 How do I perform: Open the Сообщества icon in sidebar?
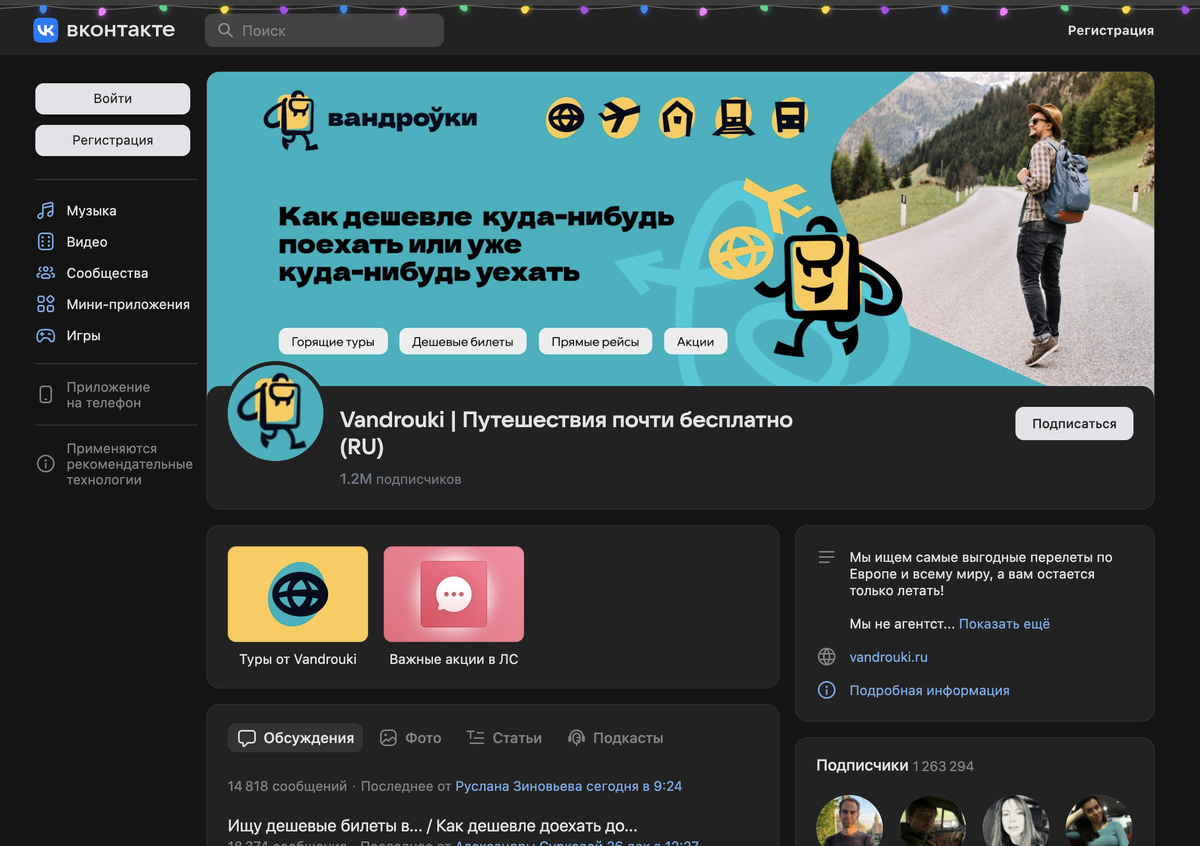pyautogui.click(x=46, y=273)
